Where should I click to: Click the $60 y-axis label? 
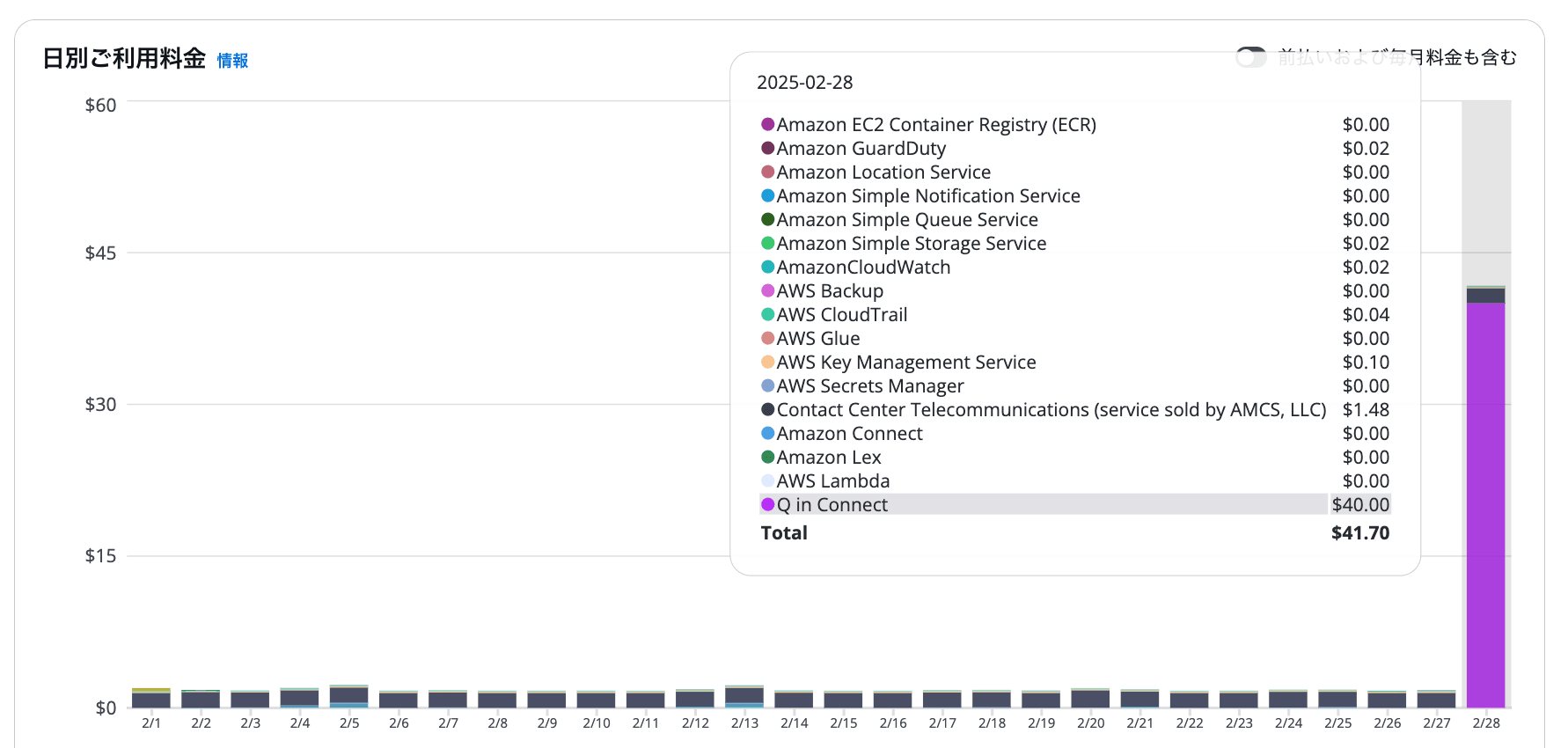click(x=100, y=105)
